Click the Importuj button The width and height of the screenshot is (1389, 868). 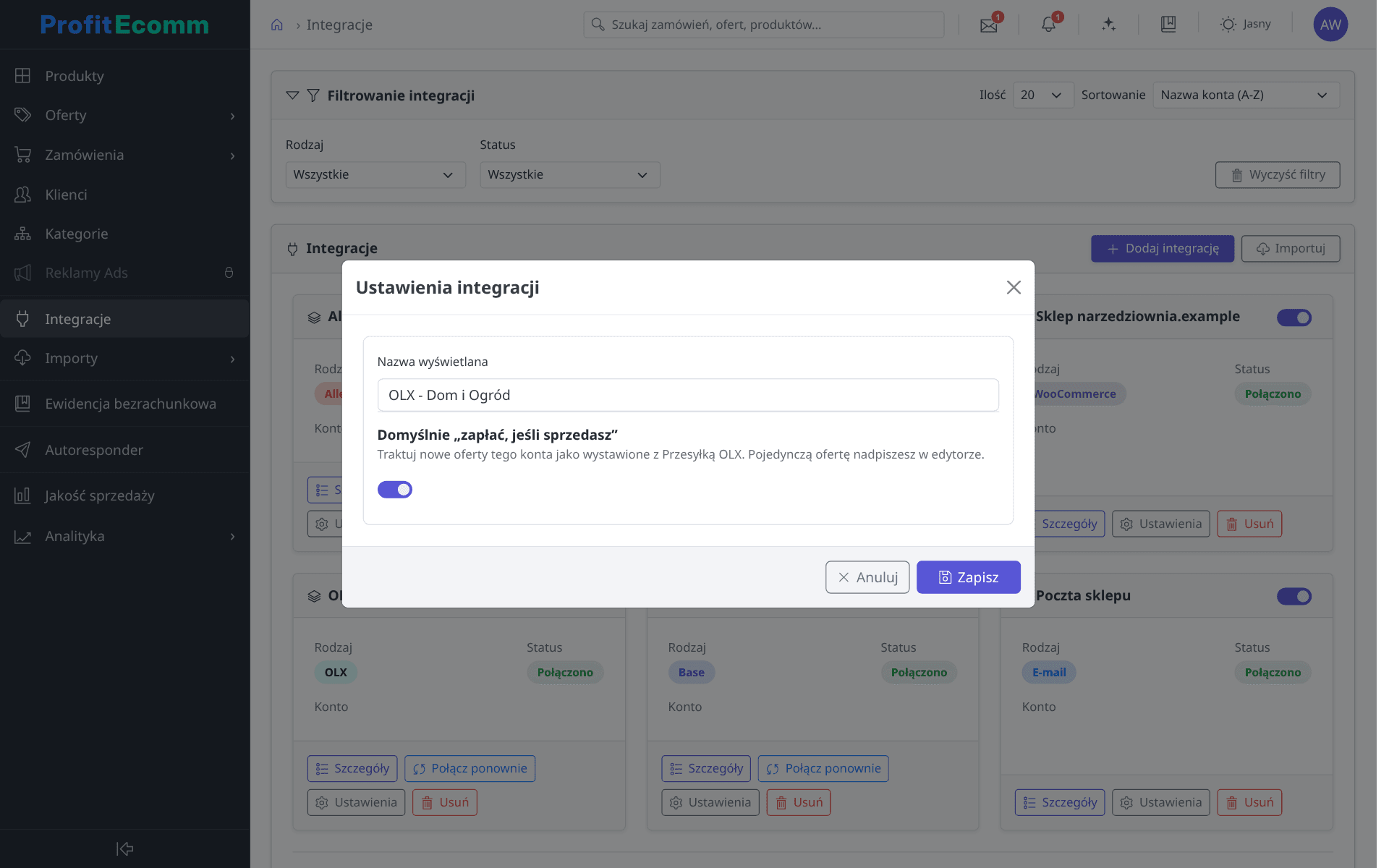point(1291,249)
